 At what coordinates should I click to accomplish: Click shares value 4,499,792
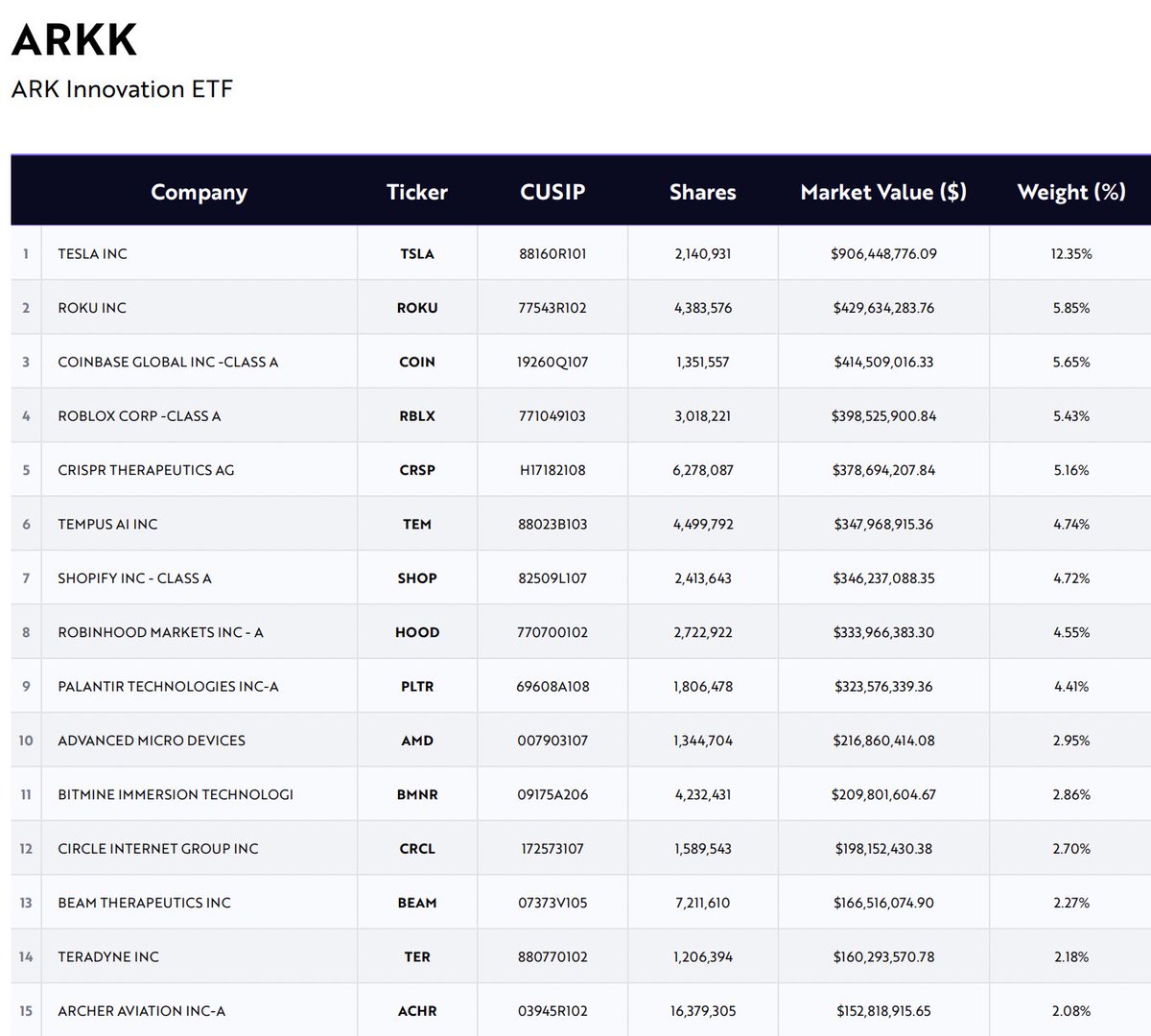click(703, 524)
